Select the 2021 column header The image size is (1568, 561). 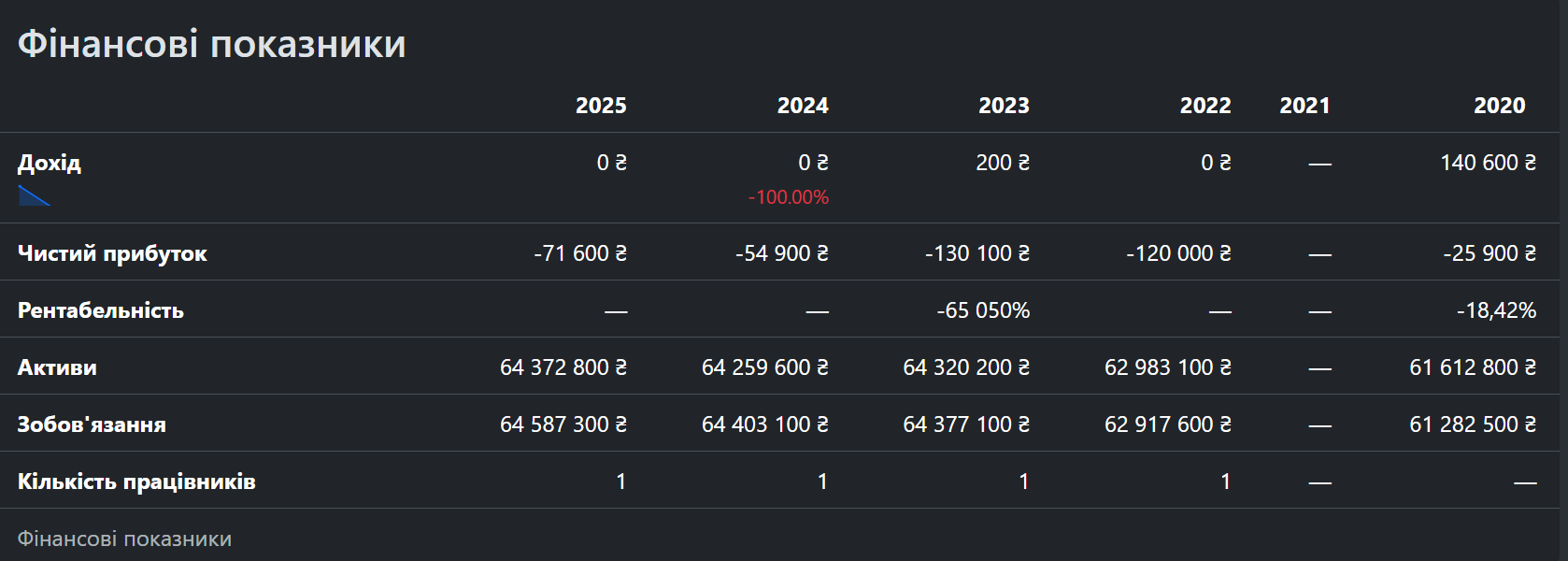coord(1304,106)
